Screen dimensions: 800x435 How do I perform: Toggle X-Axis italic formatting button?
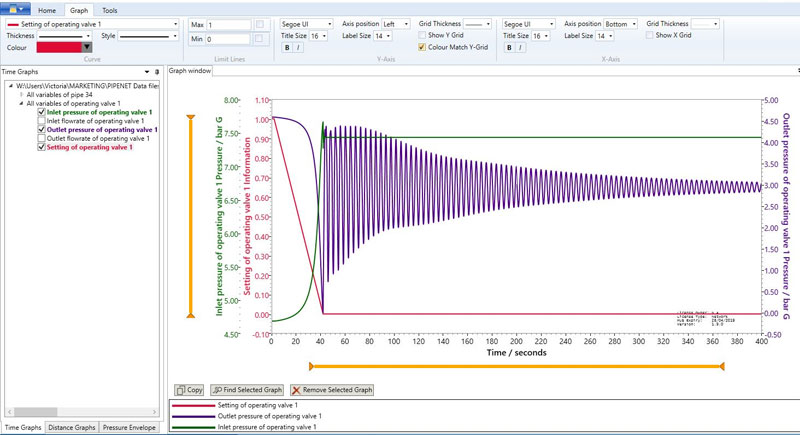(520, 47)
